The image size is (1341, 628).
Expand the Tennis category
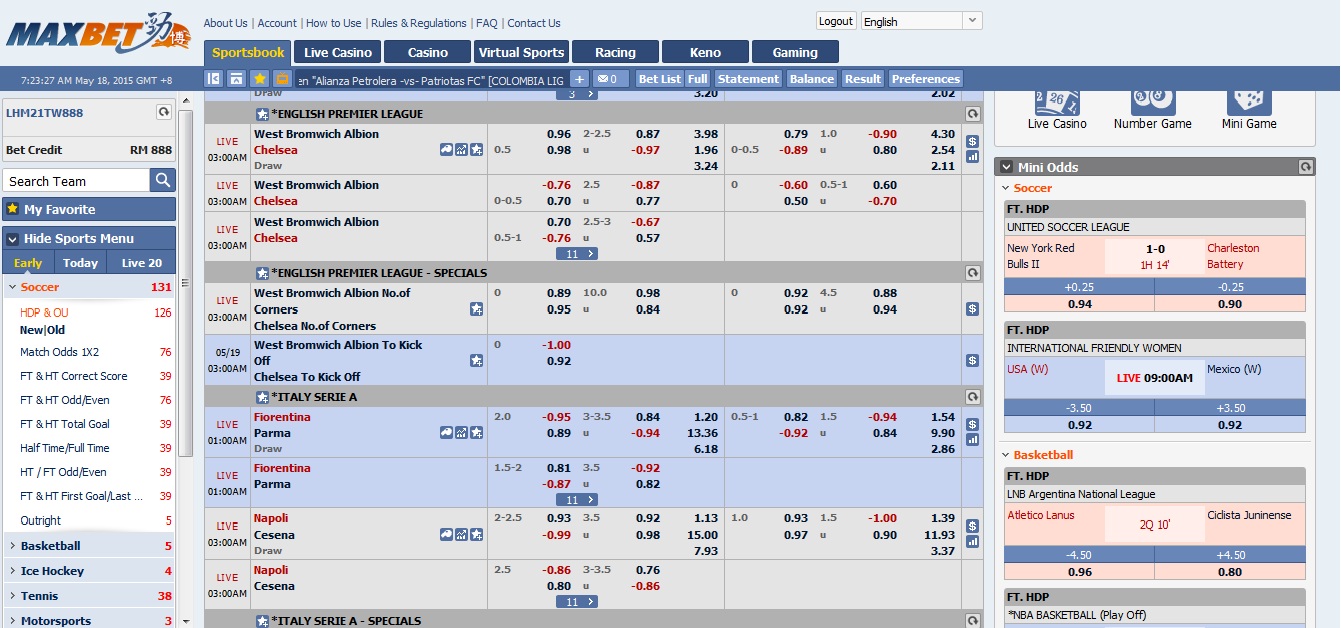11,596
